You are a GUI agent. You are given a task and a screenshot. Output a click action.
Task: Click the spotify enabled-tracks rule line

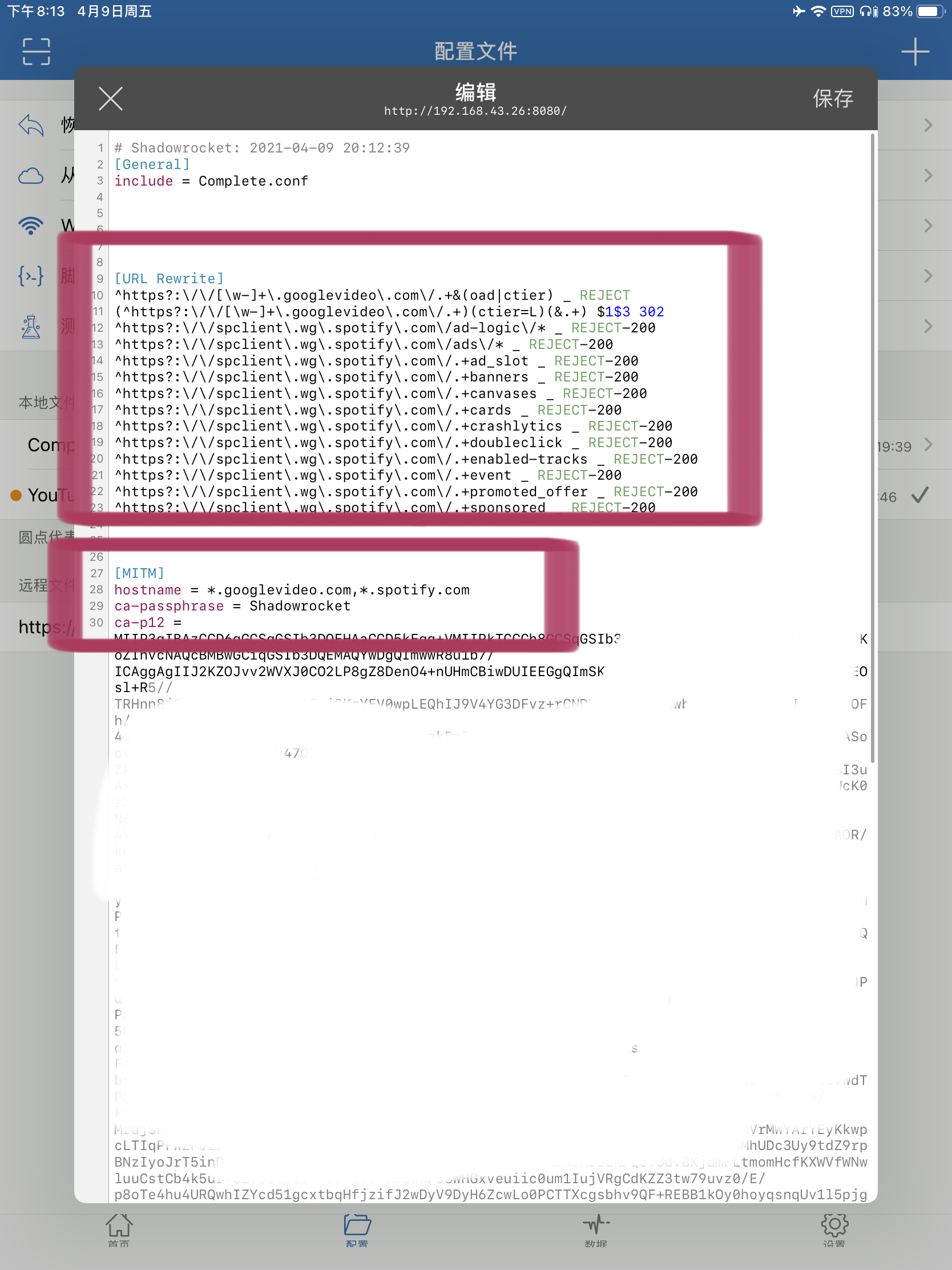click(x=406, y=459)
